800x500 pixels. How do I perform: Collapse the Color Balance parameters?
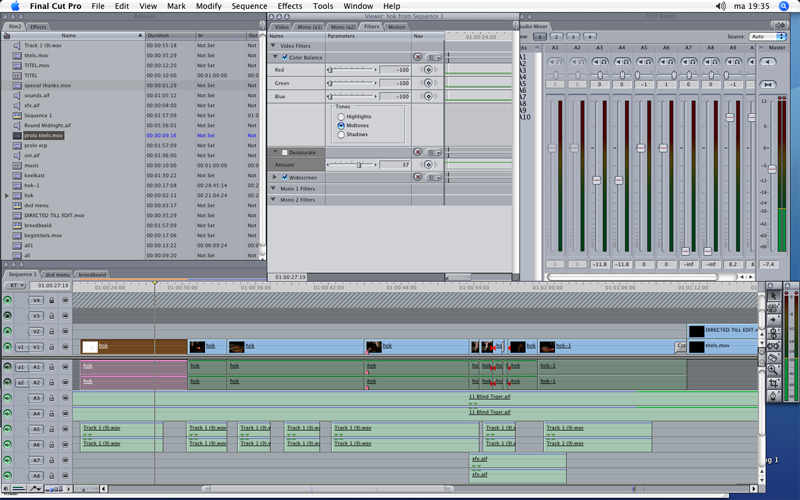pyautogui.click(x=276, y=57)
